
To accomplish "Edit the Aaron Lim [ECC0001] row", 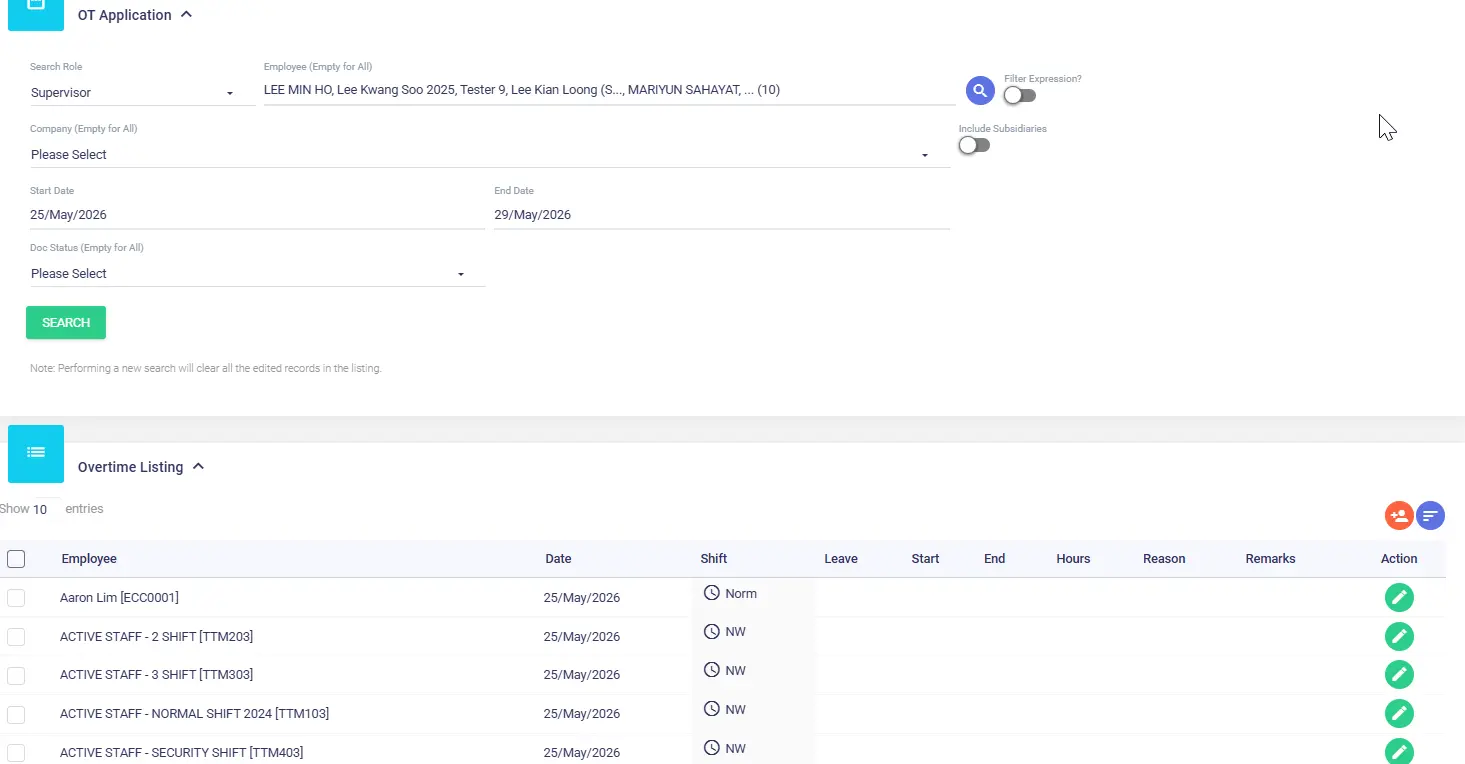I will tap(1399, 598).
